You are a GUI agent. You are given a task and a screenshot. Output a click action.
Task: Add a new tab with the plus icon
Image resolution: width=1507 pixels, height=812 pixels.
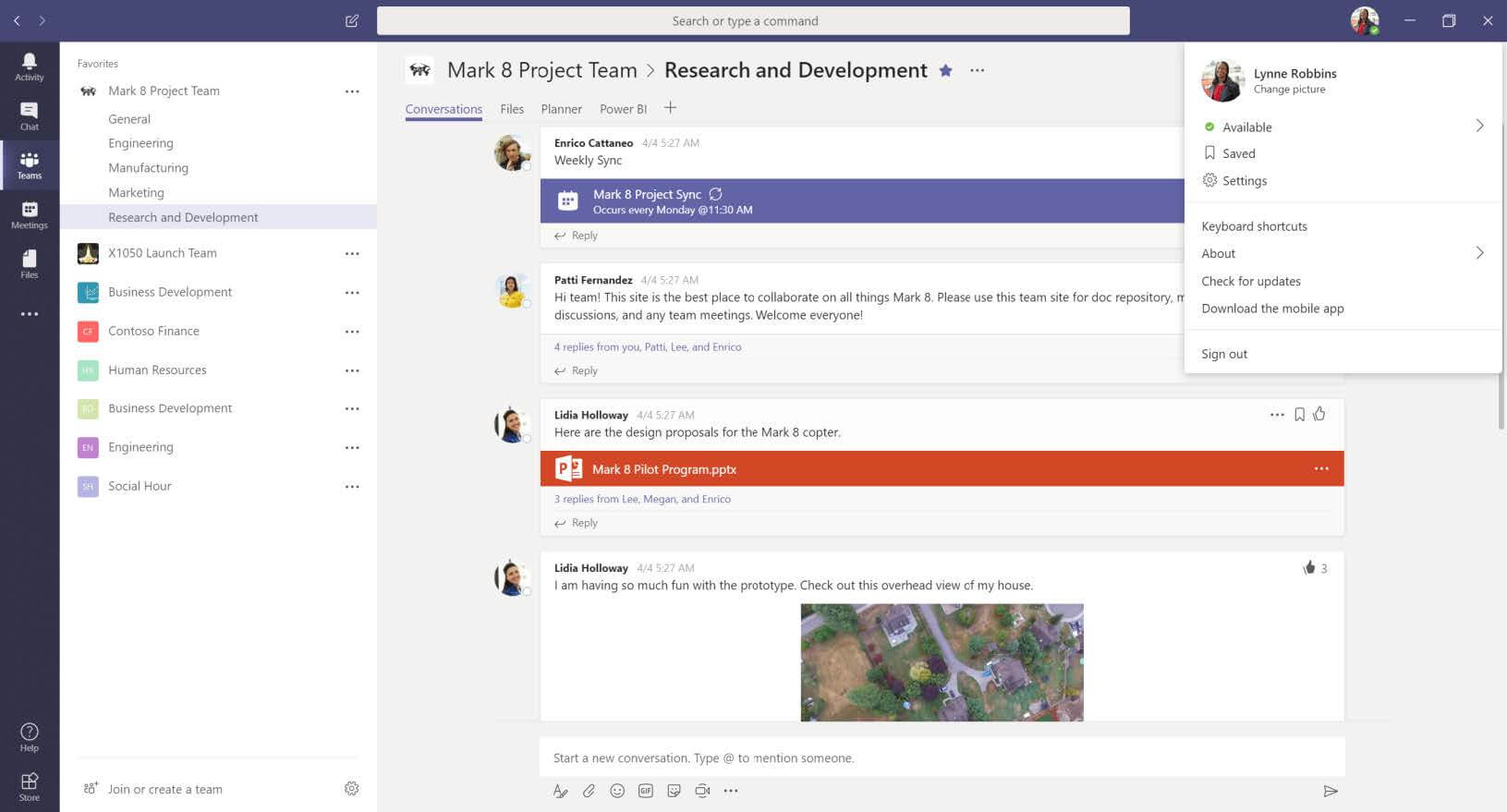670,108
